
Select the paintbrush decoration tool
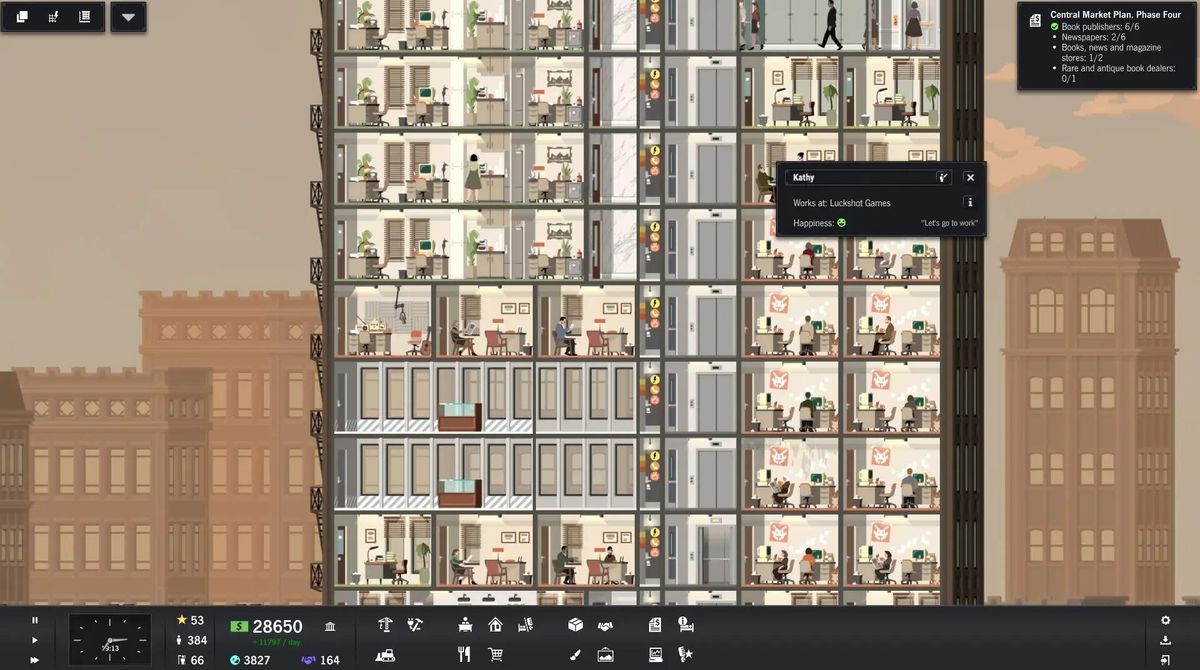(575, 655)
